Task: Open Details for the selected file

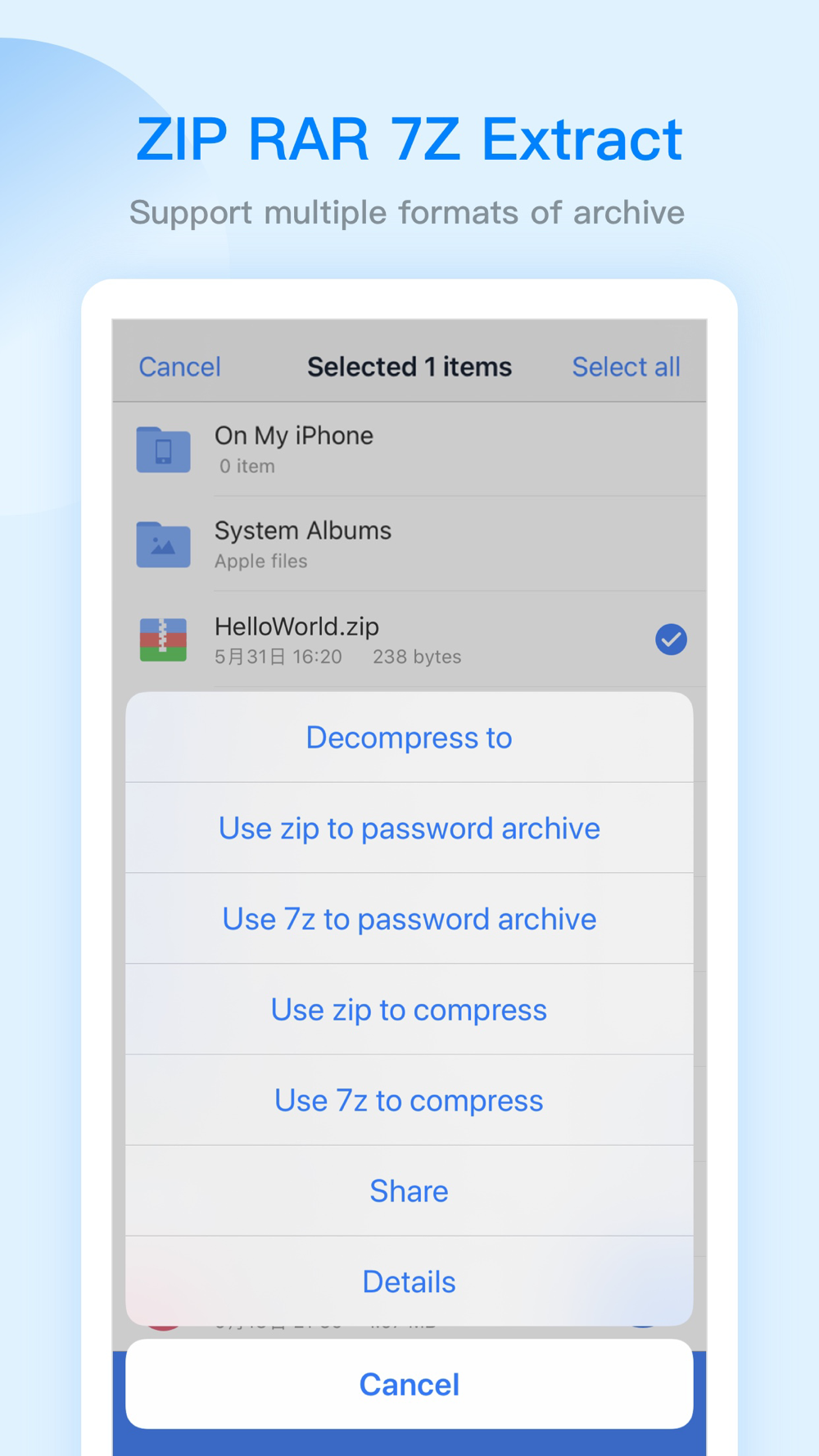Action: coord(409,1282)
